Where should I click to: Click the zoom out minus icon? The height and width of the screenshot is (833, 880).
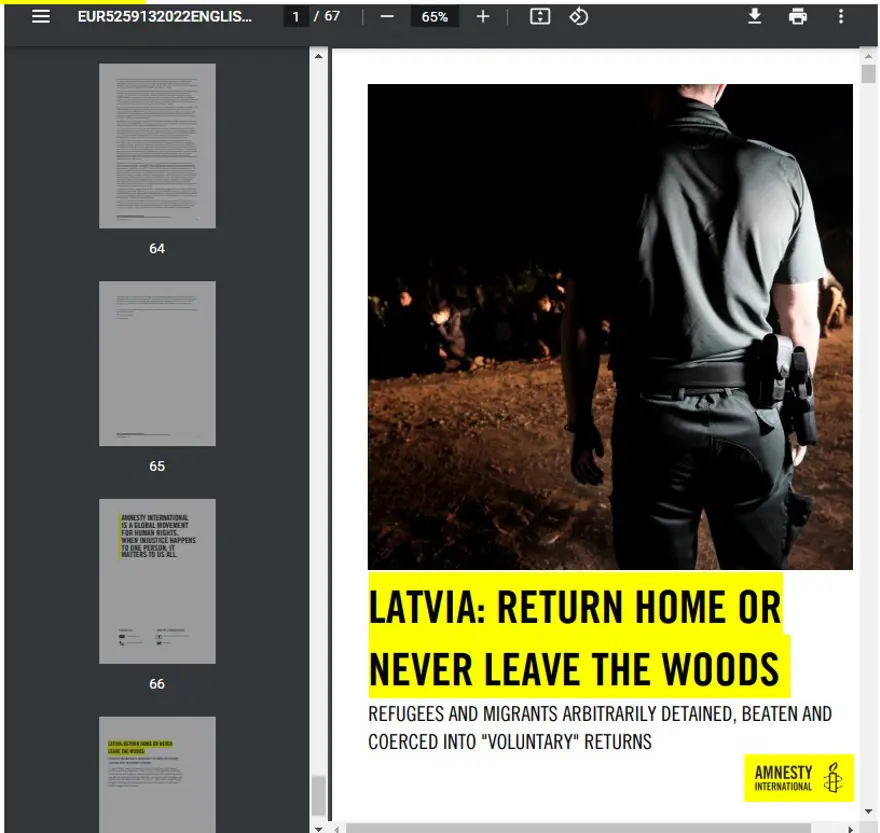(387, 17)
